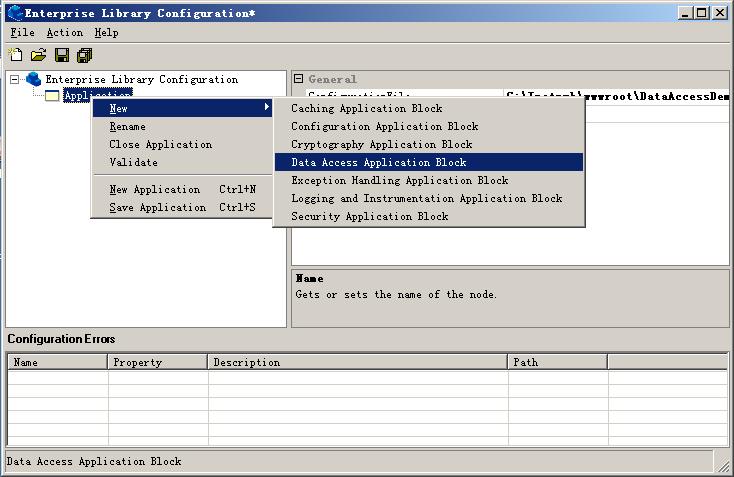Image resolution: width=734 pixels, height=477 pixels.
Task: Collapse the Enterprise Library Configuration tree node
Action: 15,79
